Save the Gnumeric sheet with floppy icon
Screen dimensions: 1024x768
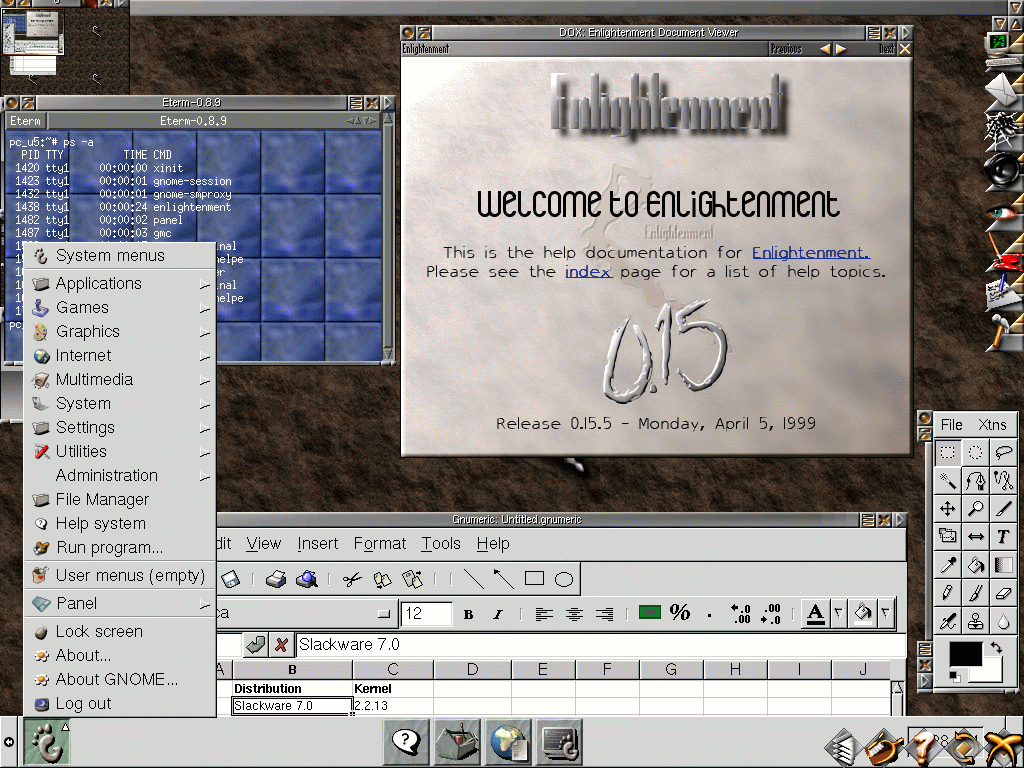231,579
